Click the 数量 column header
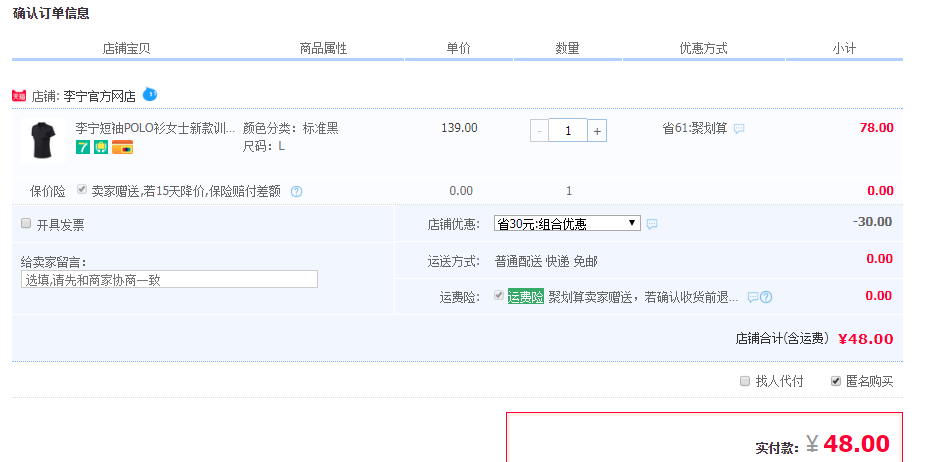Screen dimensions: 938x462 [567, 49]
